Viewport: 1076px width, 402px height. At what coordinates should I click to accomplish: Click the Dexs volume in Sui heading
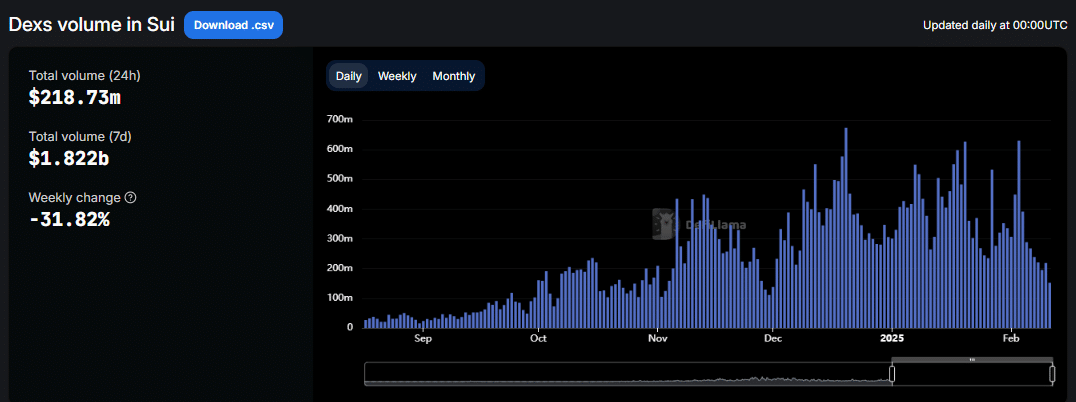(92, 25)
